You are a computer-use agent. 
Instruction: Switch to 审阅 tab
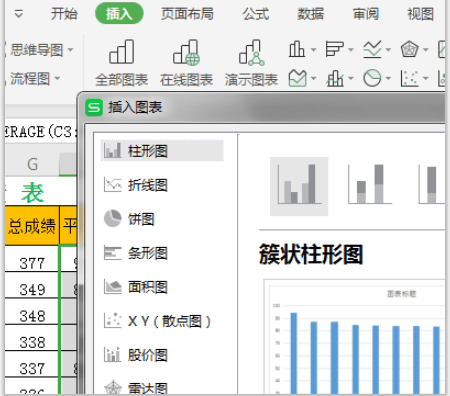click(x=366, y=14)
